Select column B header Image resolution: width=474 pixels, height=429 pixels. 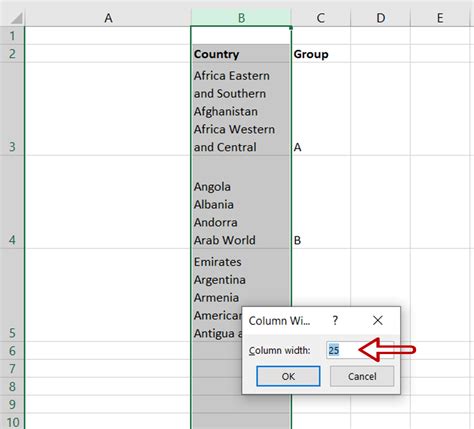241,18
